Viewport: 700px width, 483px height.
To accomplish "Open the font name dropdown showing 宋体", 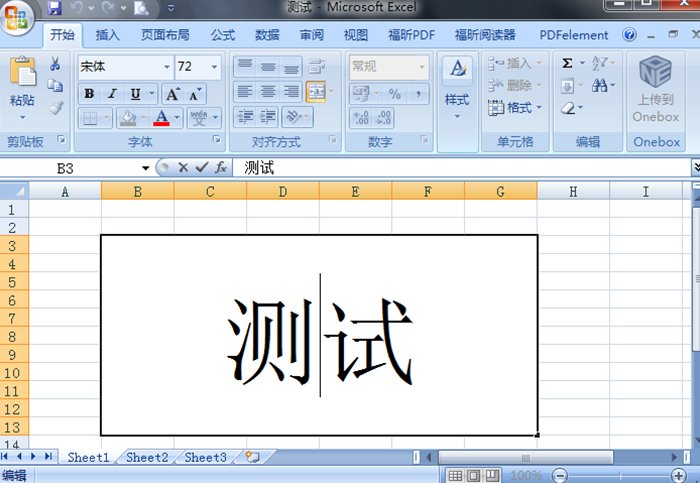I will tap(166, 67).
